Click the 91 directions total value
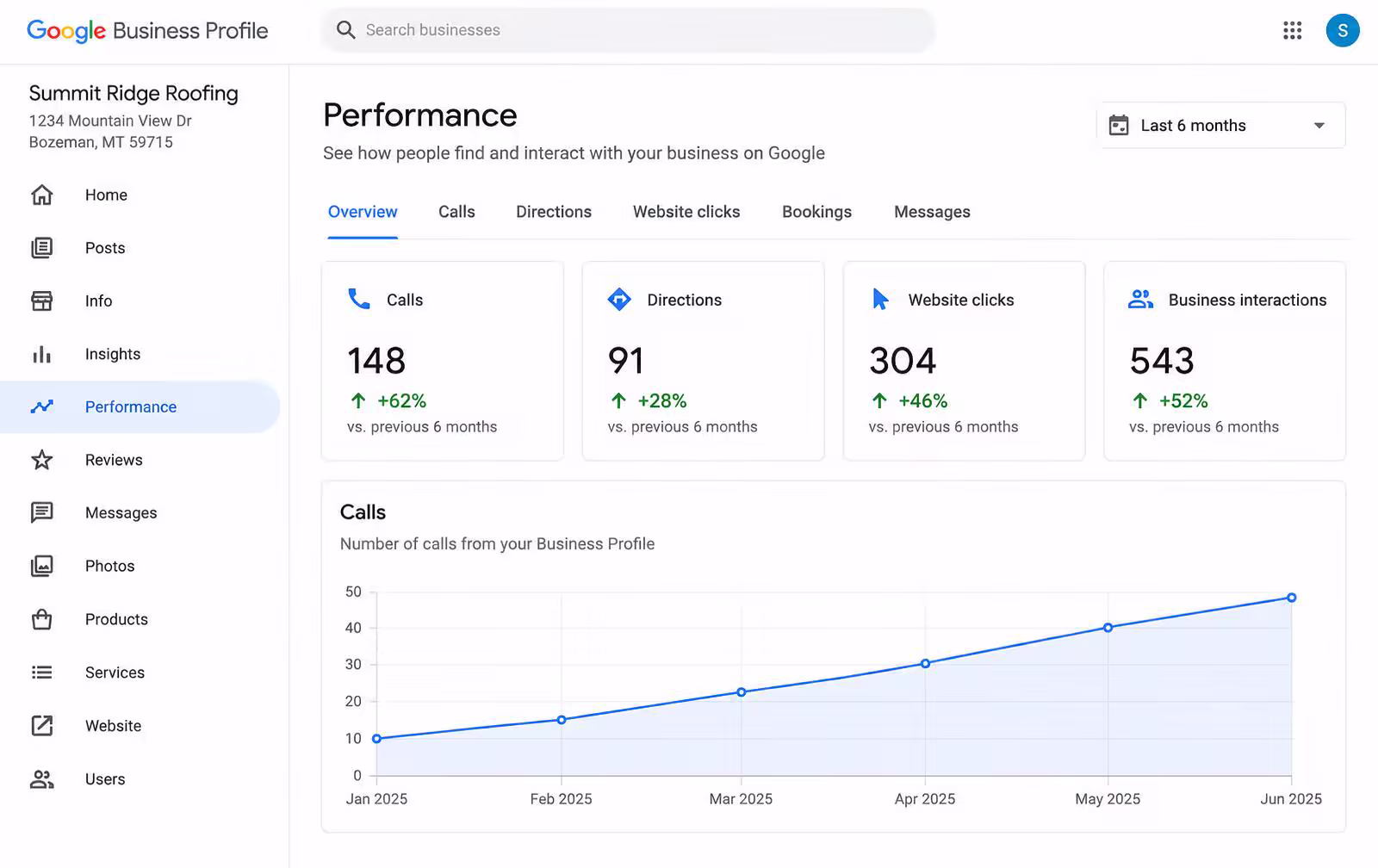The height and width of the screenshot is (868, 1378). pyautogui.click(x=626, y=361)
